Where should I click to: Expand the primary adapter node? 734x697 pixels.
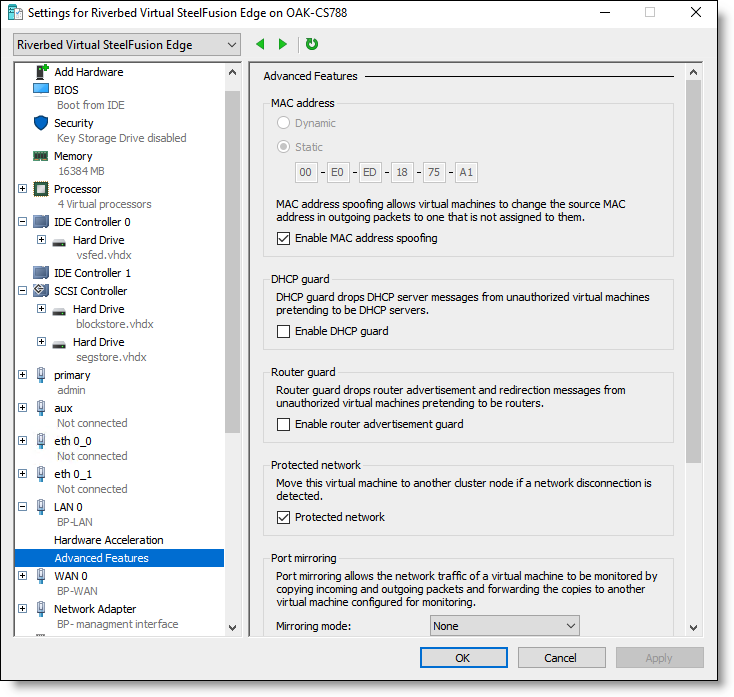pyautogui.click(x=22, y=374)
